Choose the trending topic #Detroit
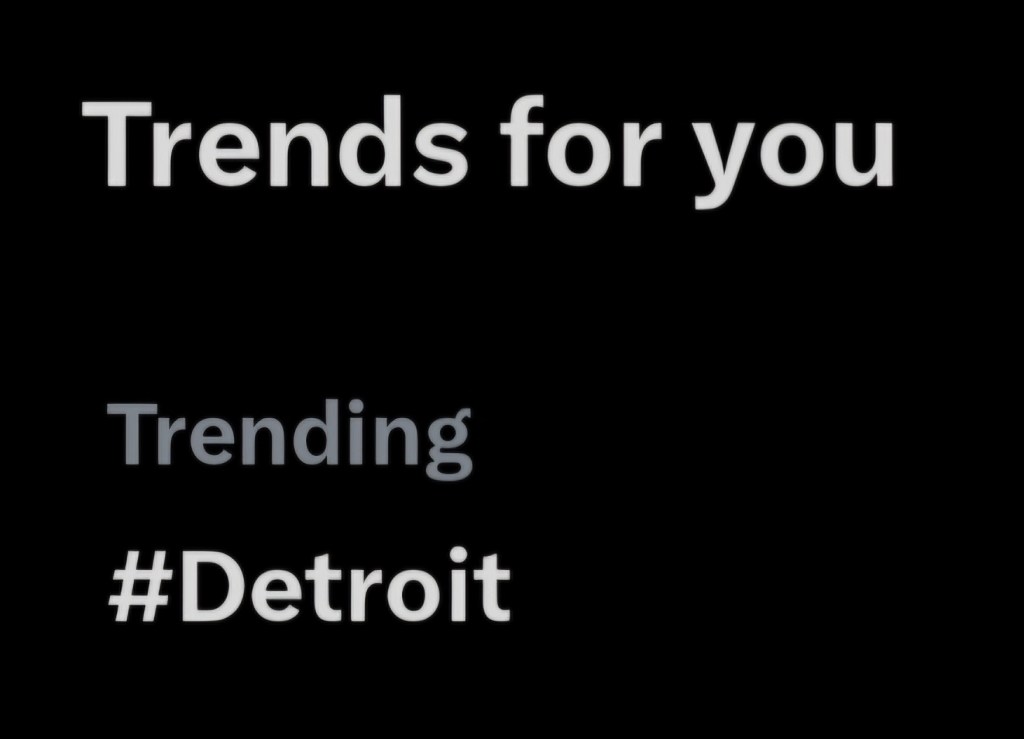 (x=308, y=586)
